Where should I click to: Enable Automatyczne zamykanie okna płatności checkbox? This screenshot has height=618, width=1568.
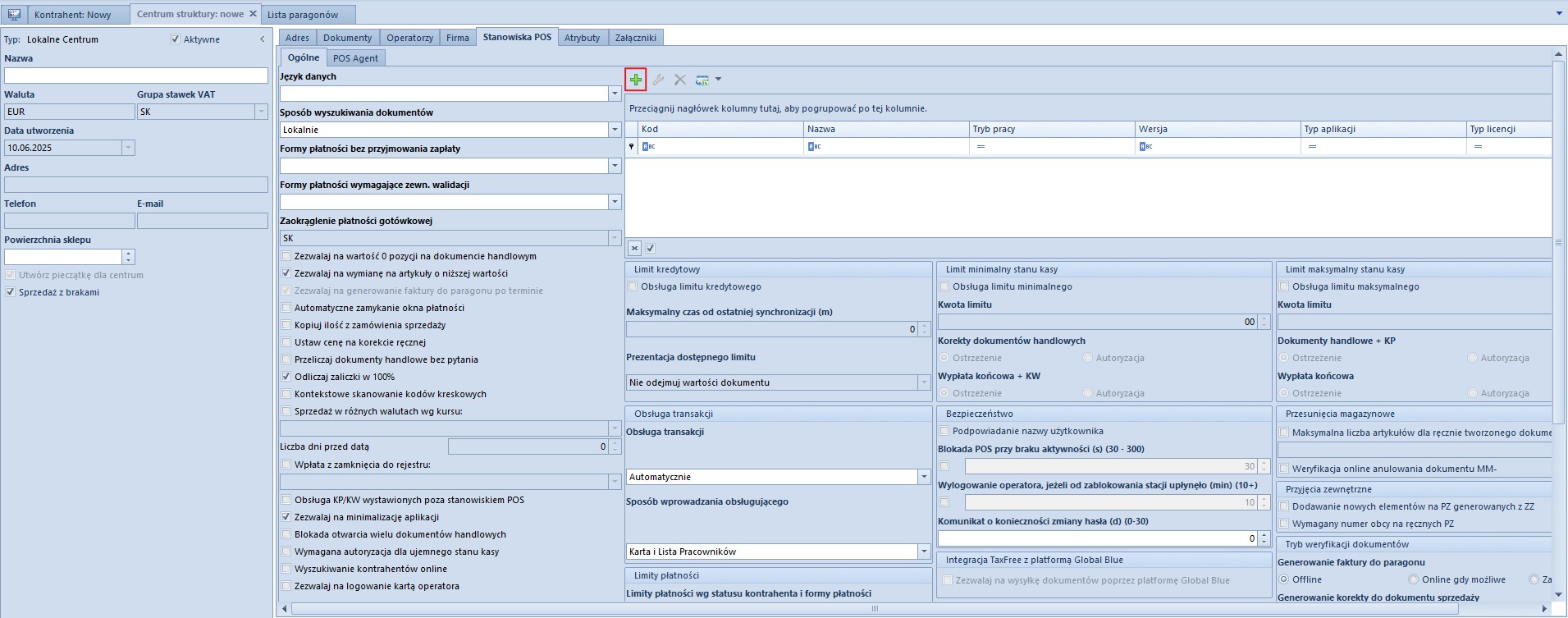[286, 308]
